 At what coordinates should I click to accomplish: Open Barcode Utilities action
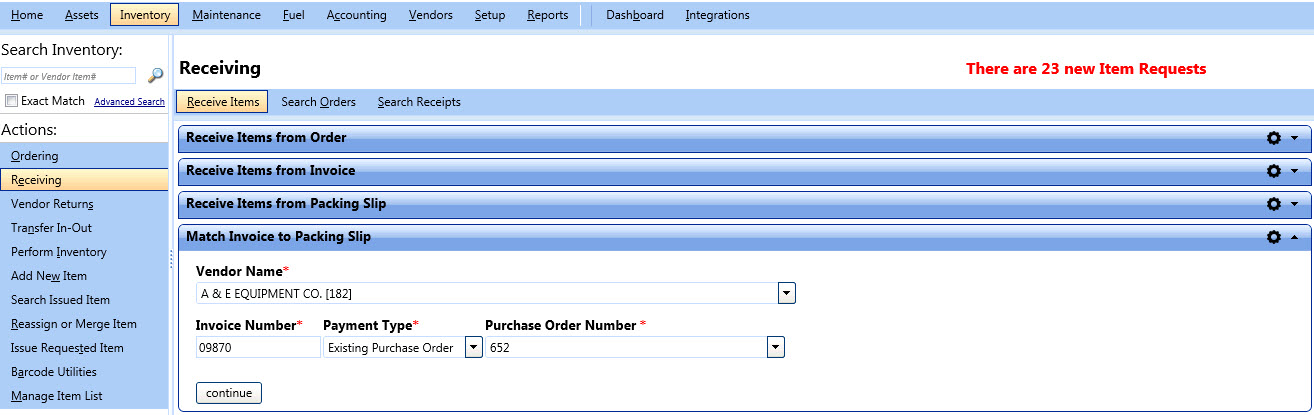84,372
